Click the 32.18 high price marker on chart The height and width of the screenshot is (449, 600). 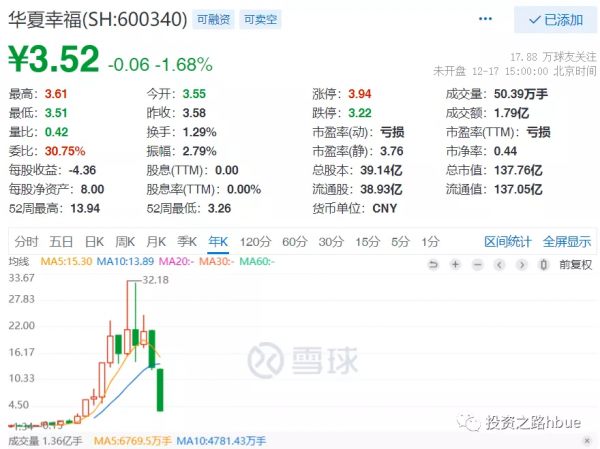[155, 280]
